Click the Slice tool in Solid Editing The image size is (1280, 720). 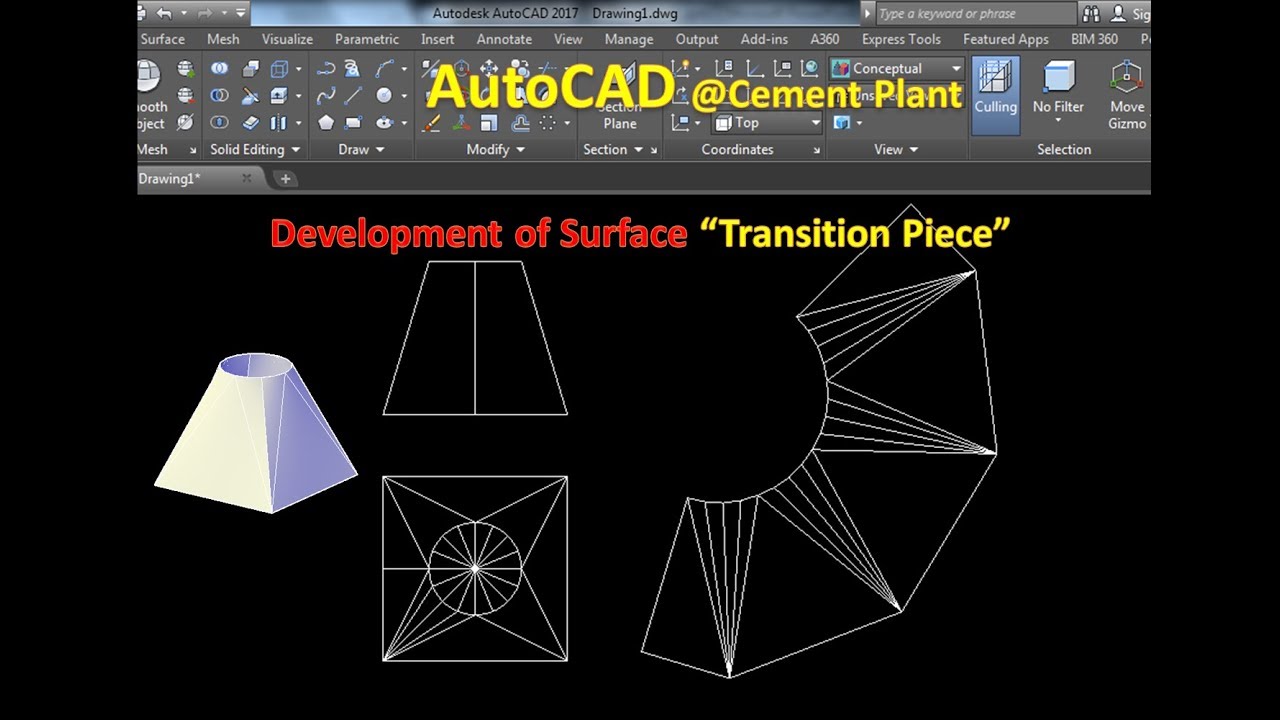(x=251, y=96)
